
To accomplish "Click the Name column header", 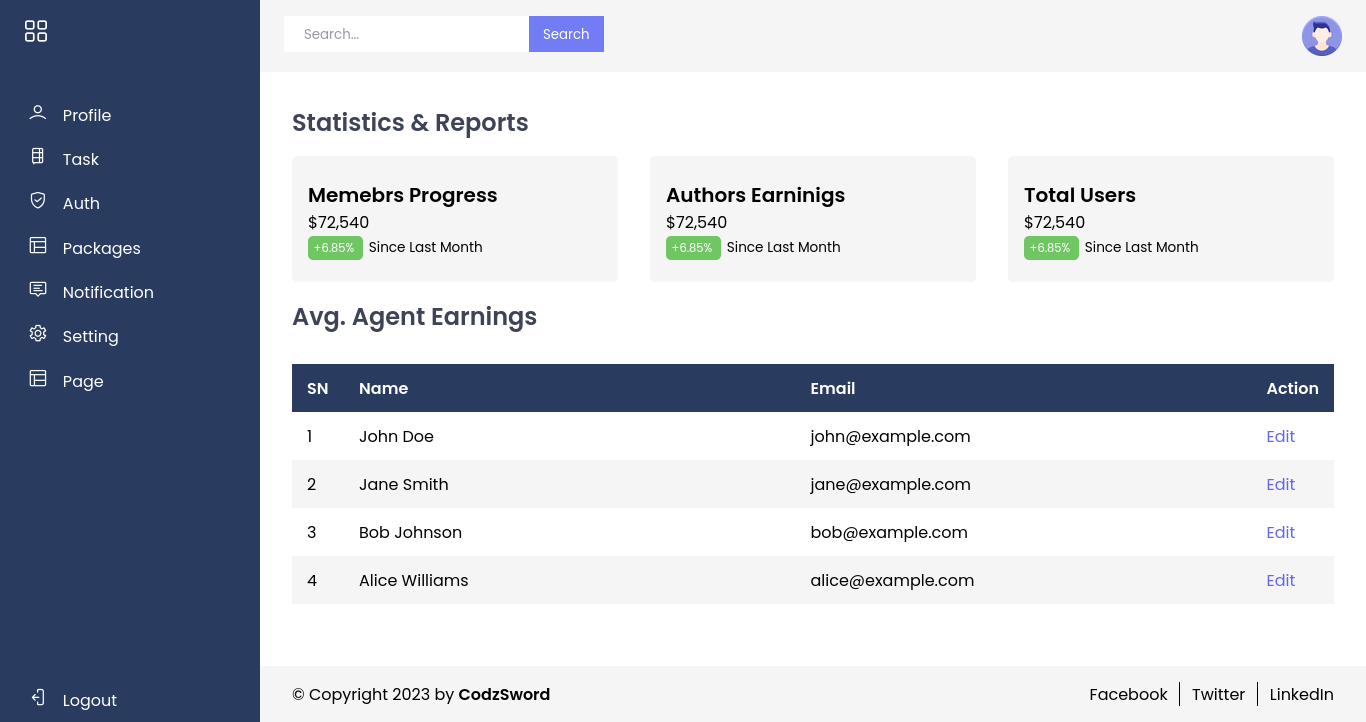I will point(383,388).
